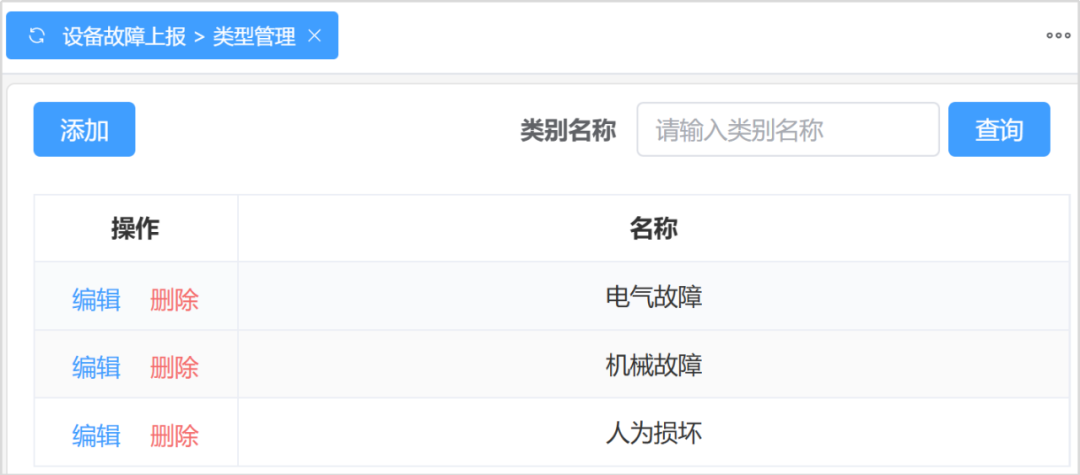1080x475 pixels.
Task: Click the 类别名称 field label
Action: [x=567, y=130]
